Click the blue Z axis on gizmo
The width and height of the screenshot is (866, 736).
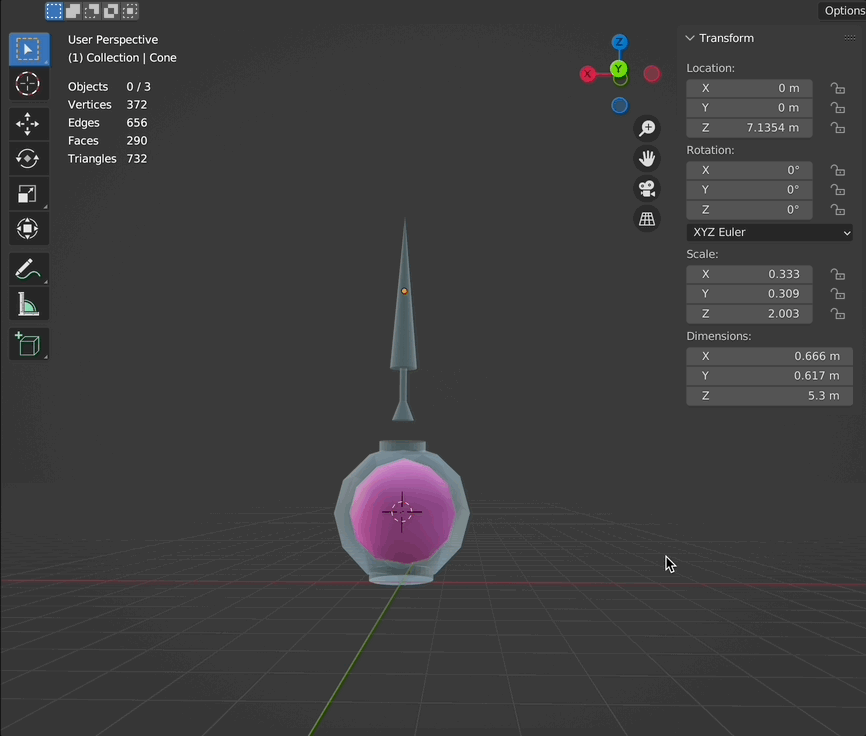[x=619, y=42]
